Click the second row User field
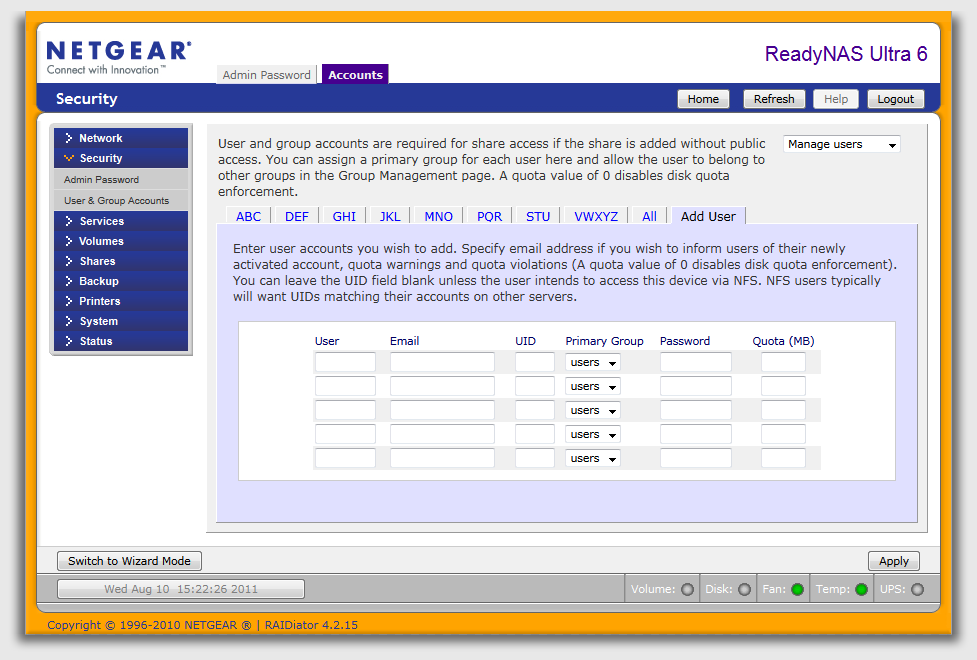The width and height of the screenshot is (977, 660). [x=345, y=386]
